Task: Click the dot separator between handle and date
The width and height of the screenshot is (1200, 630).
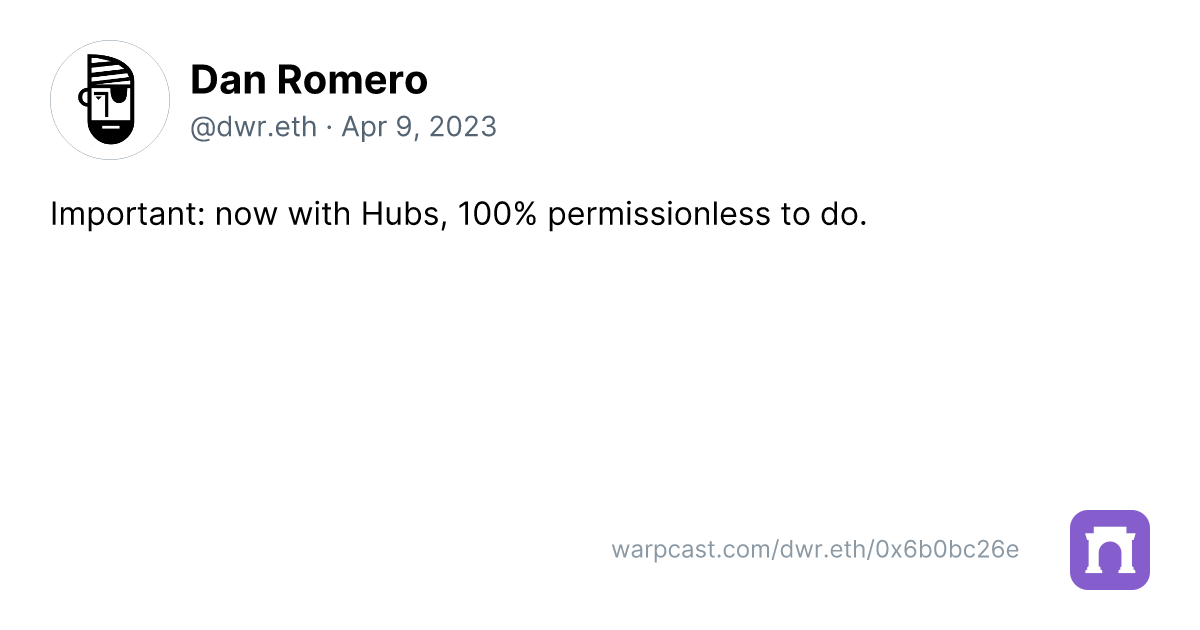Action: tap(329, 127)
